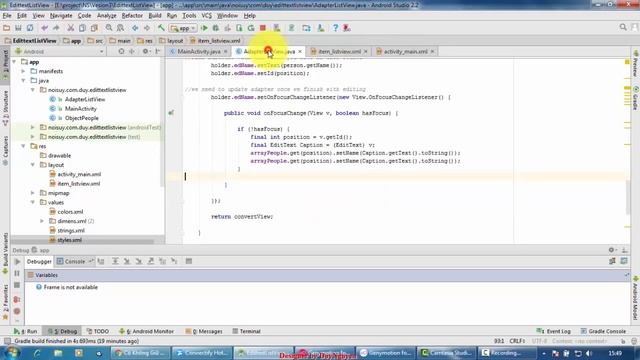This screenshot has width=640, height=360.
Task: Click Scroll from Source target icon
Action: pyautogui.click(x=121, y=51)
